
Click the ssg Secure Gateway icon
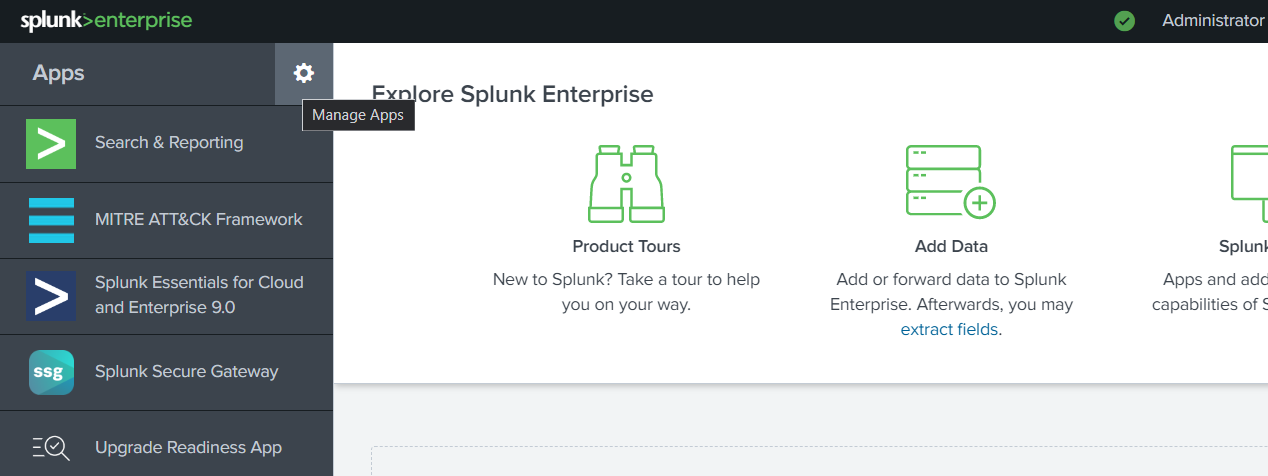(51, 372)
